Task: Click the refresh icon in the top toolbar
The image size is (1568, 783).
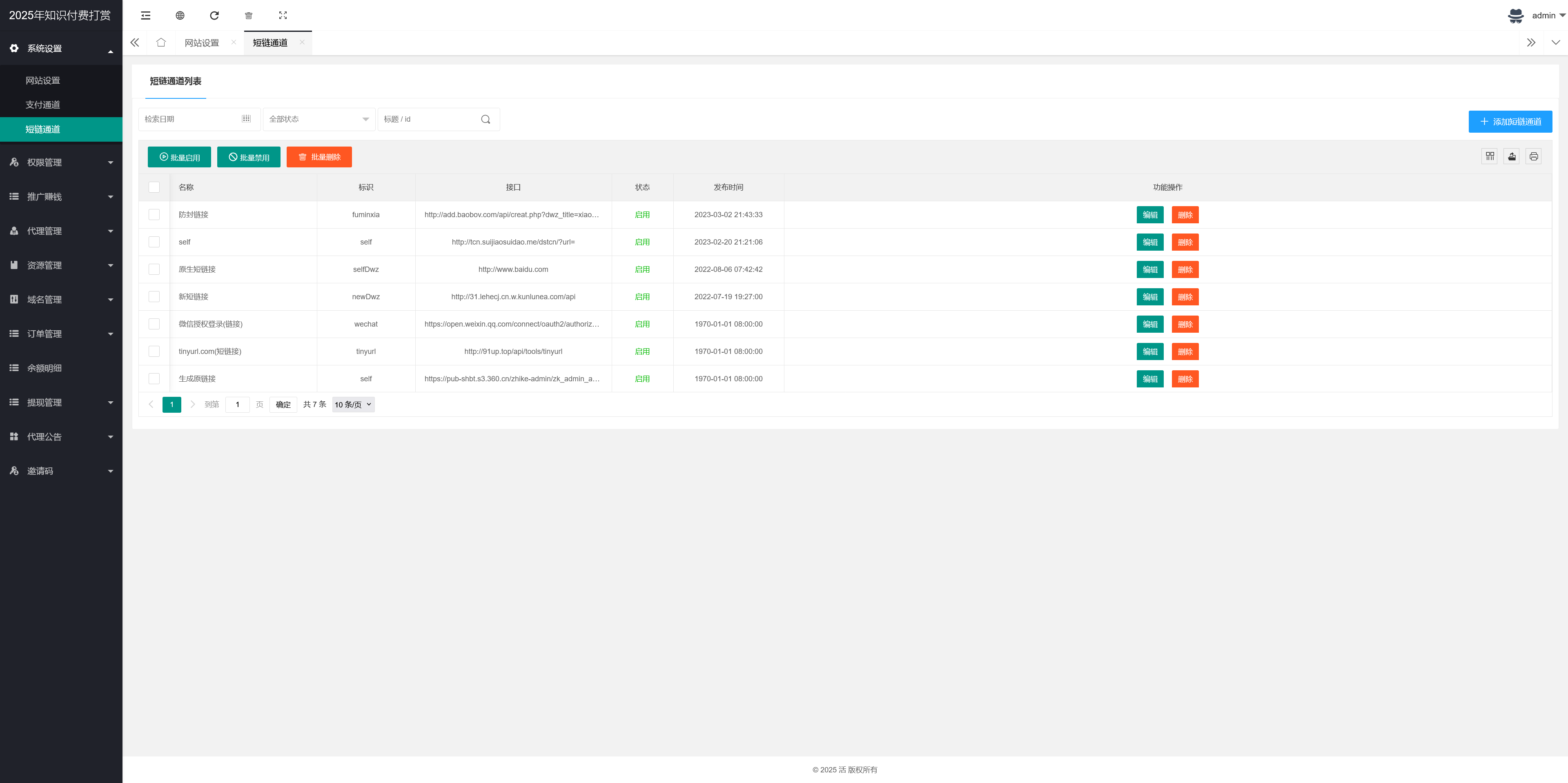Action: click(214, 15)
